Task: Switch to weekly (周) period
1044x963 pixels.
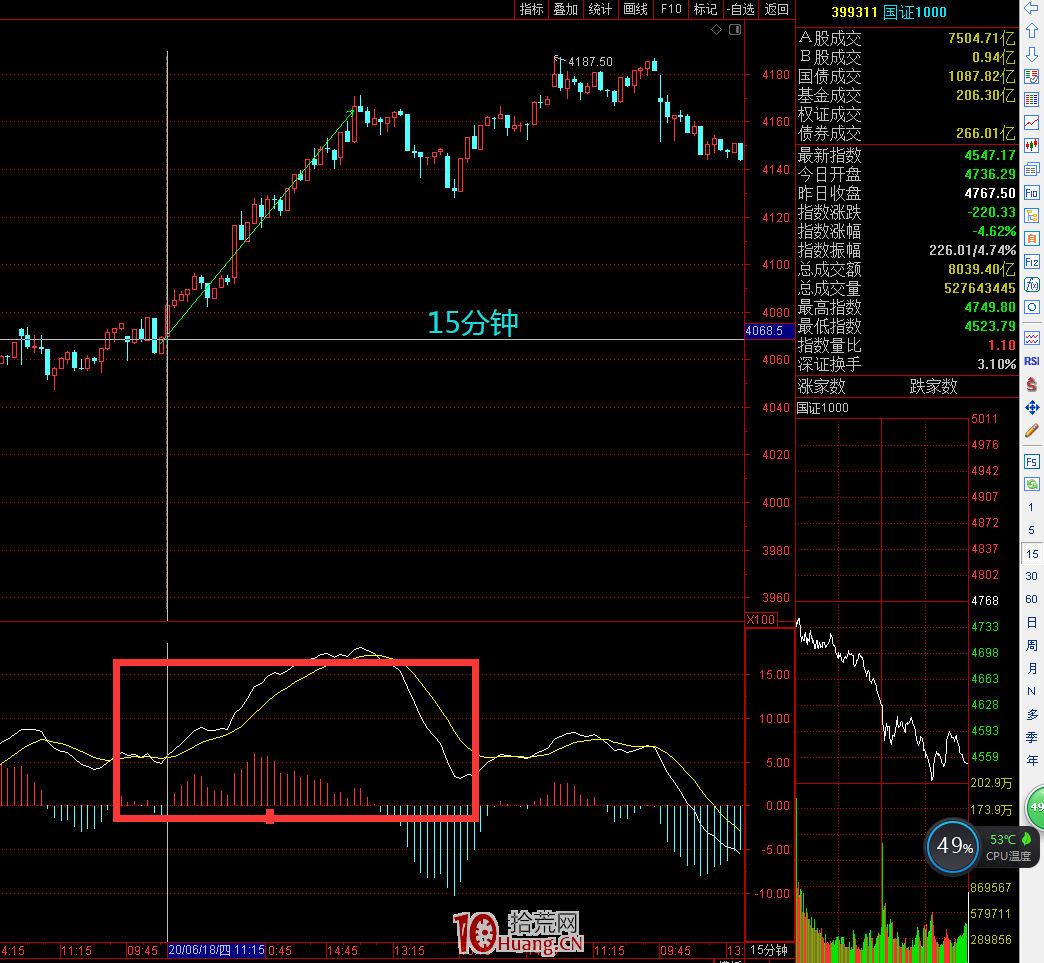Action: click(x=1031, y=645)
